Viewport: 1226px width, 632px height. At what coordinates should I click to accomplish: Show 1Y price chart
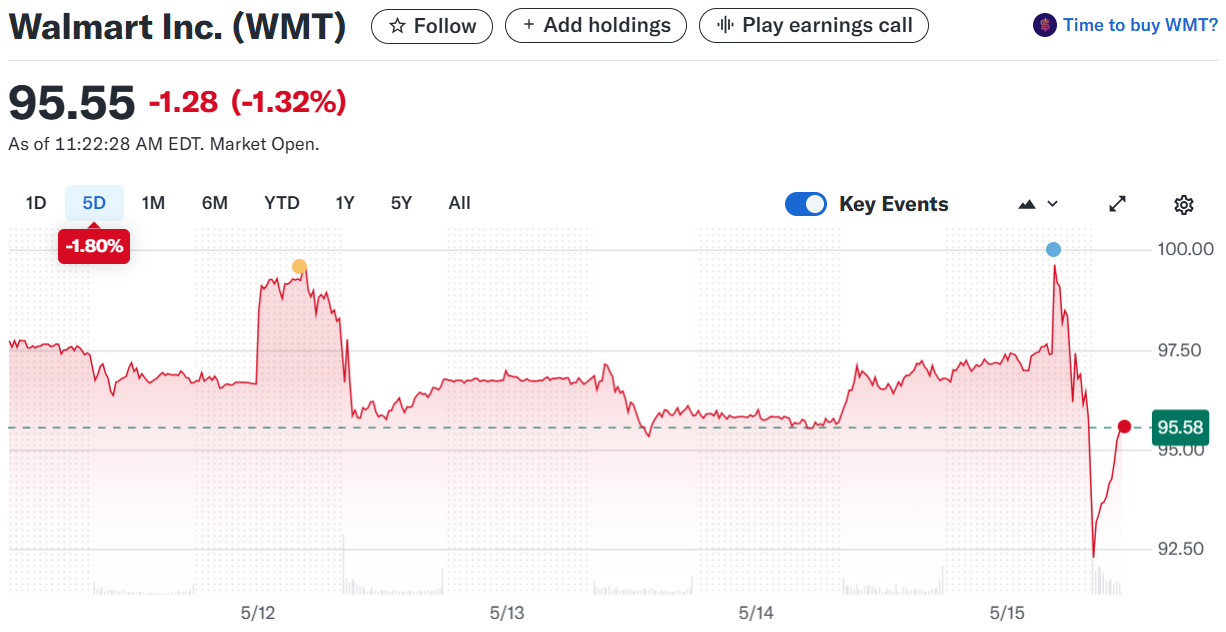[x=345, y=203]
